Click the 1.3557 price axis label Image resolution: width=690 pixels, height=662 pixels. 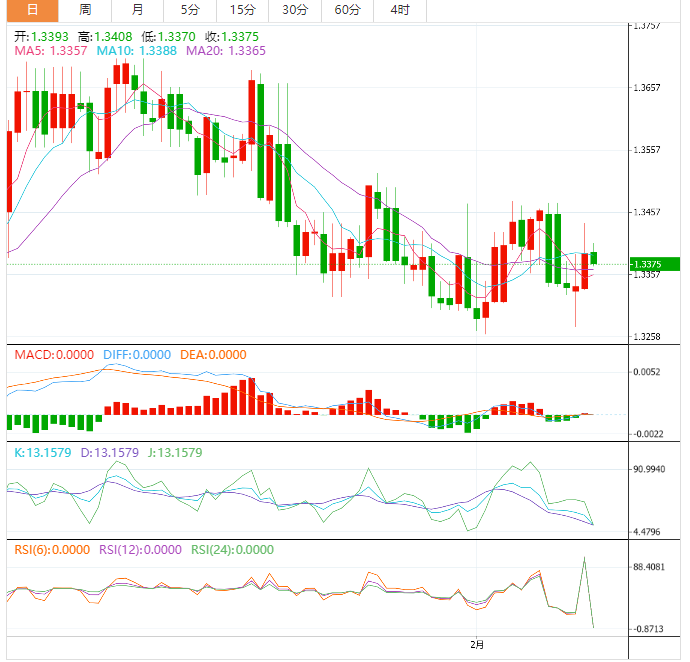pyautogui.click(x=647, y=150)
